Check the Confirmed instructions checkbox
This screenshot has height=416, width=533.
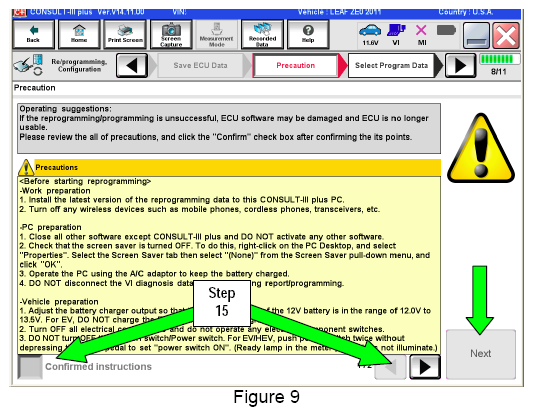pyautogui.click(x=30, y=366)
